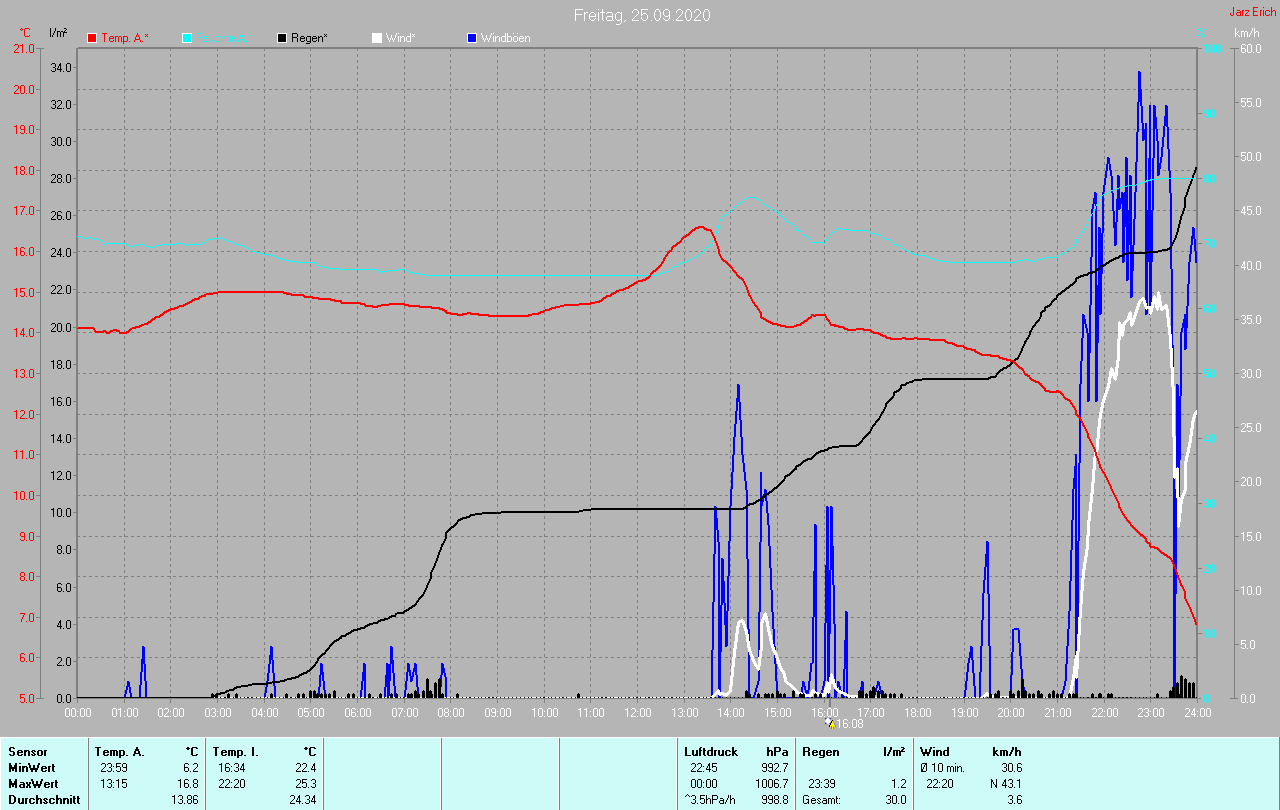This screenshot has width=1280, height=810.
Task: Click the l/m² rain axis unit label
Action: tap(58, 33)
